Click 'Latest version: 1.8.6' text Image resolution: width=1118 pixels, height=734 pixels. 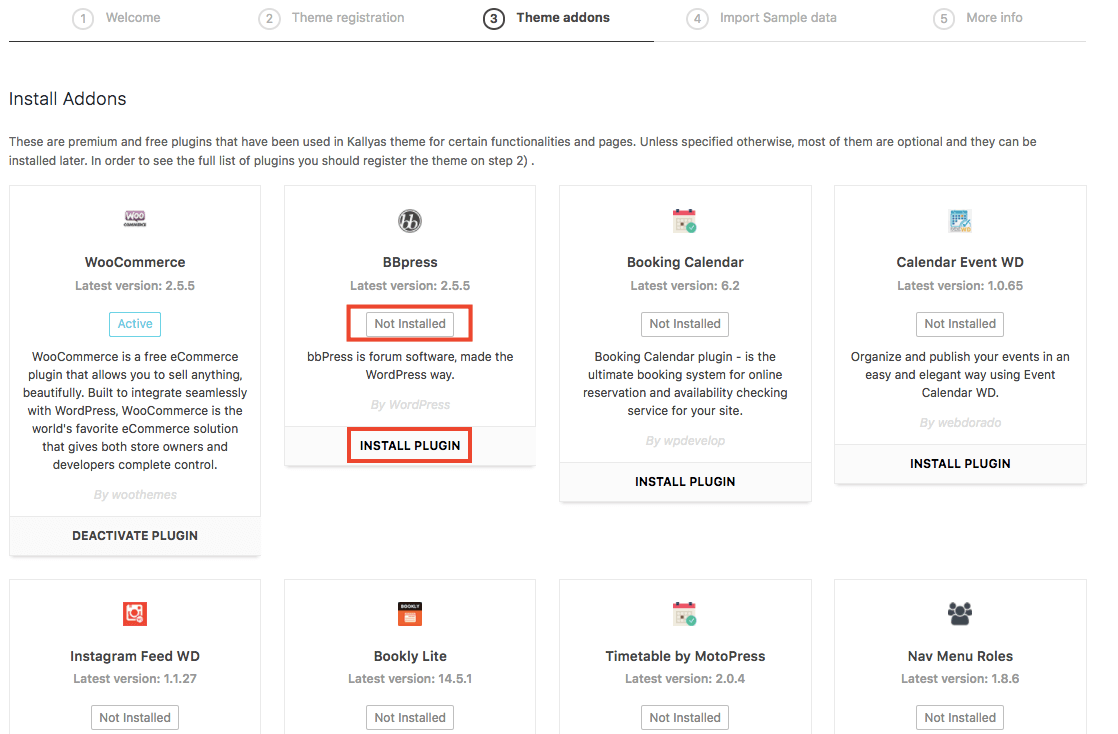tap(960, 679)
